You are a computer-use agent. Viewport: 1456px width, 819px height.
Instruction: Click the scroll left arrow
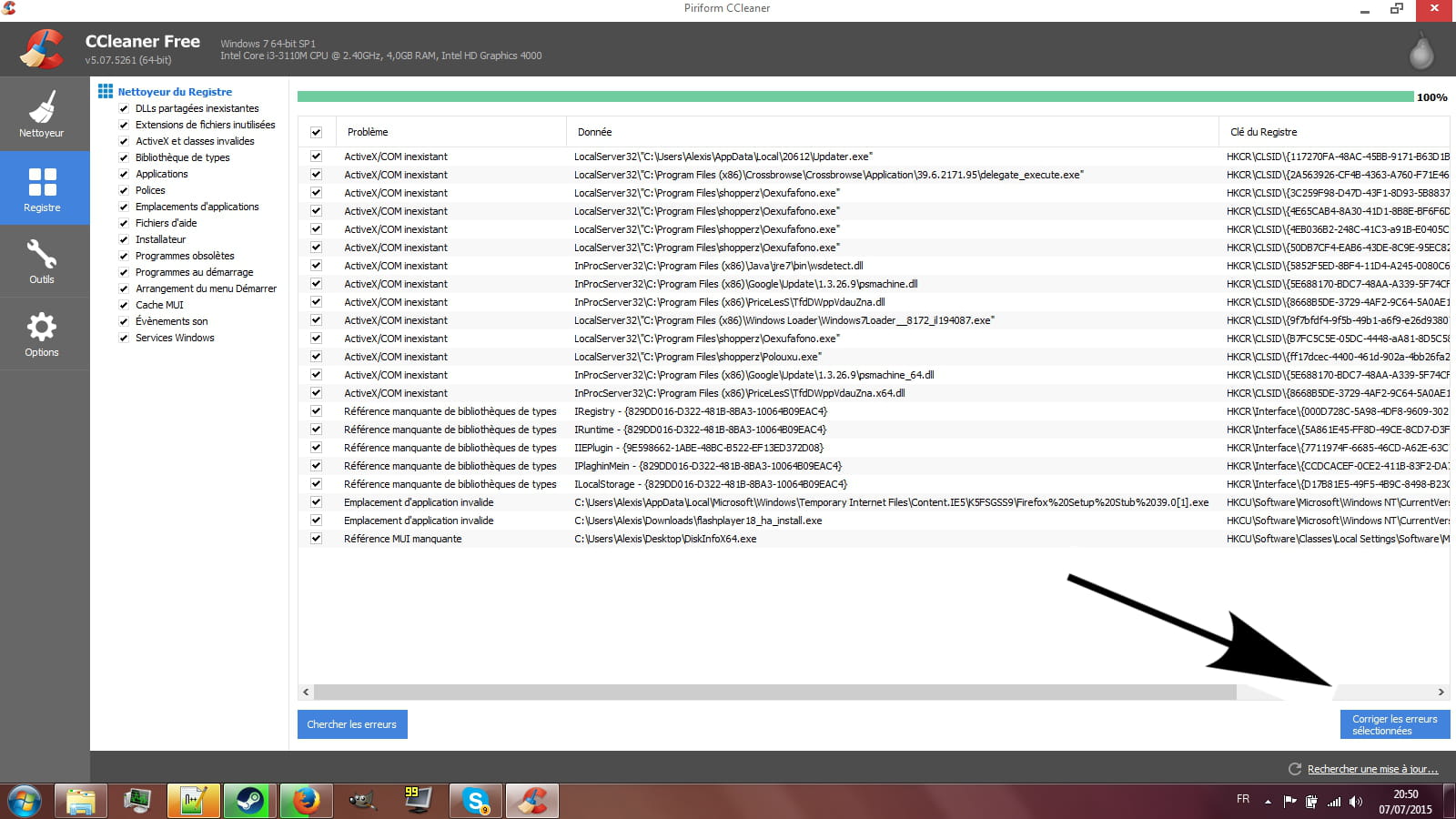tap(306, 692)
